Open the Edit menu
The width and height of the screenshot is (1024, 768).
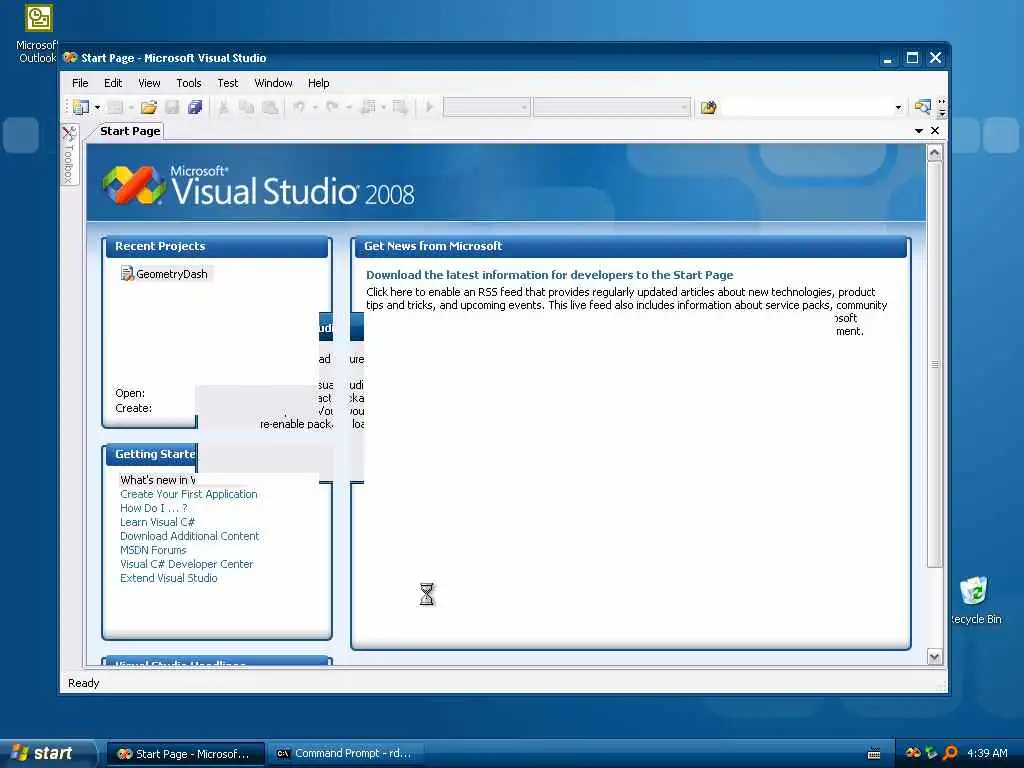(113, 83)
